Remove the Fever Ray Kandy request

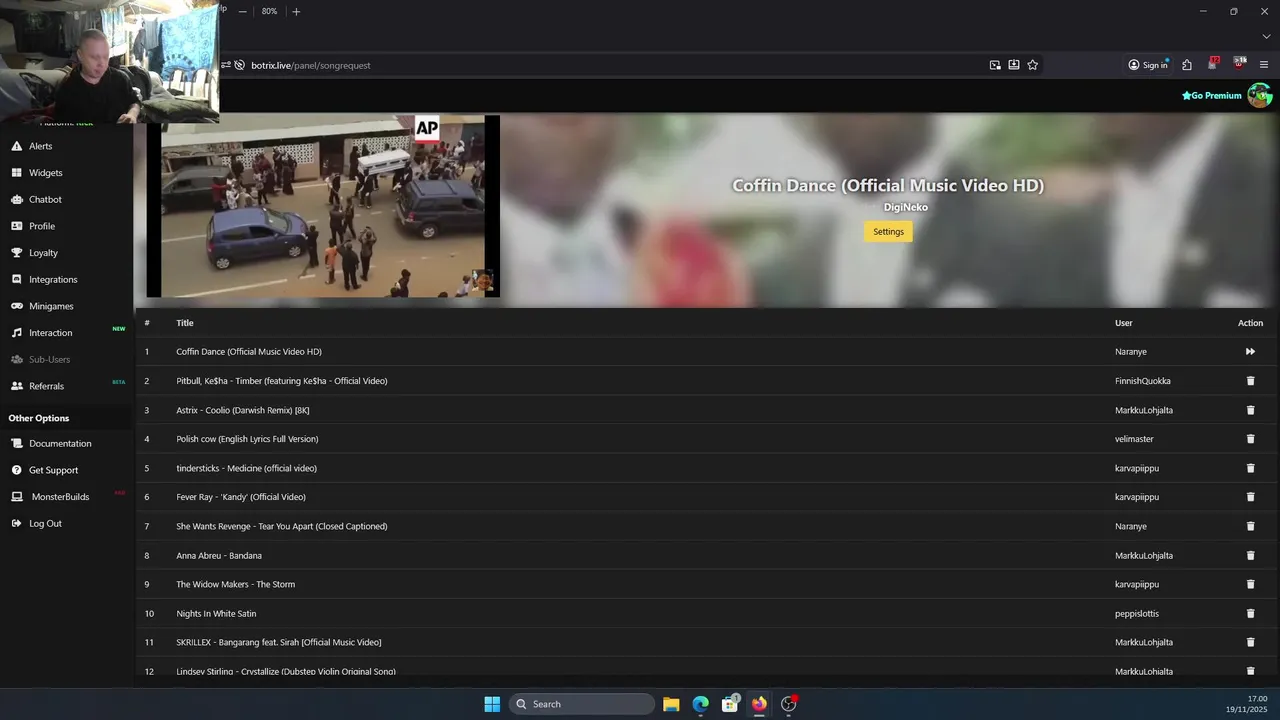[x=1250, y=497]
